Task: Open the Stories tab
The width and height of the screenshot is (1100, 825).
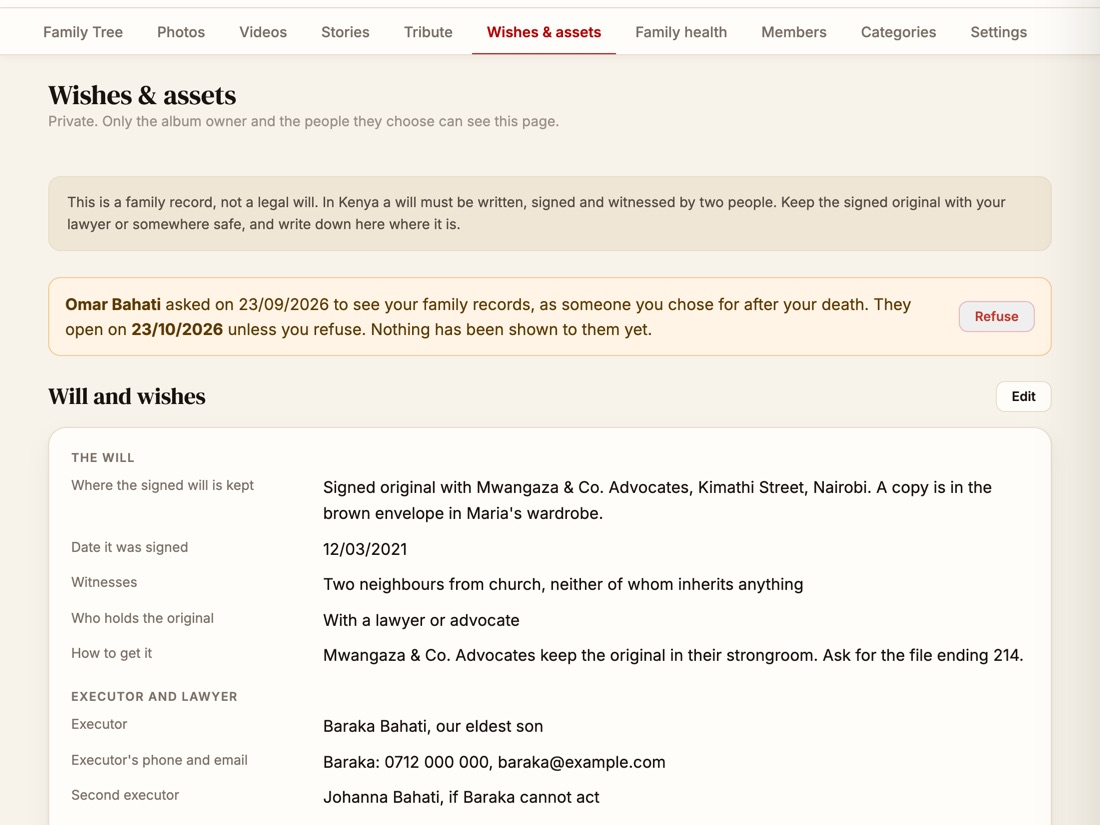Action: pos(345,32)
